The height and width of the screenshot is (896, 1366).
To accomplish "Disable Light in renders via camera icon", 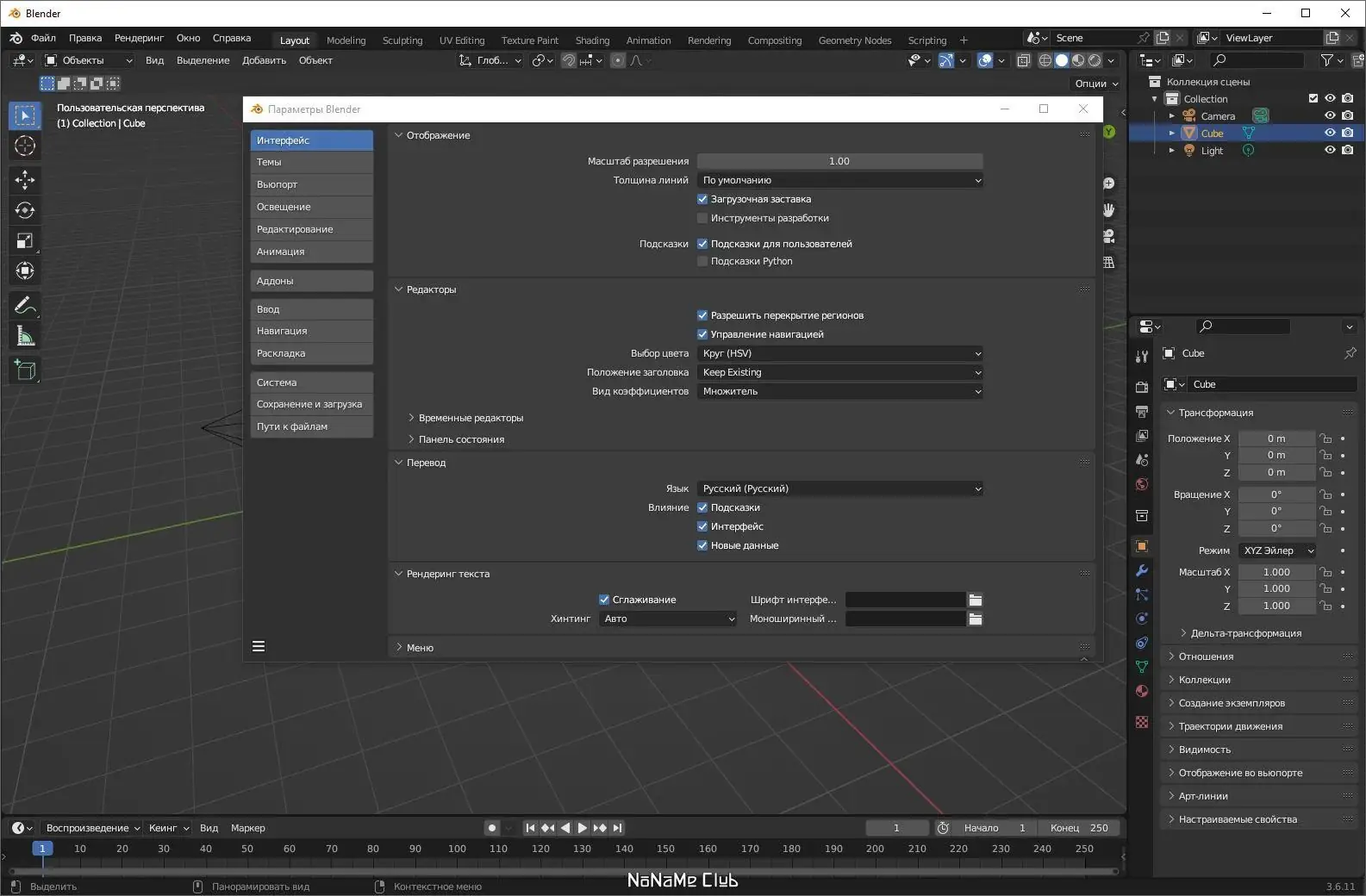I will click(x=1348, y=150).
